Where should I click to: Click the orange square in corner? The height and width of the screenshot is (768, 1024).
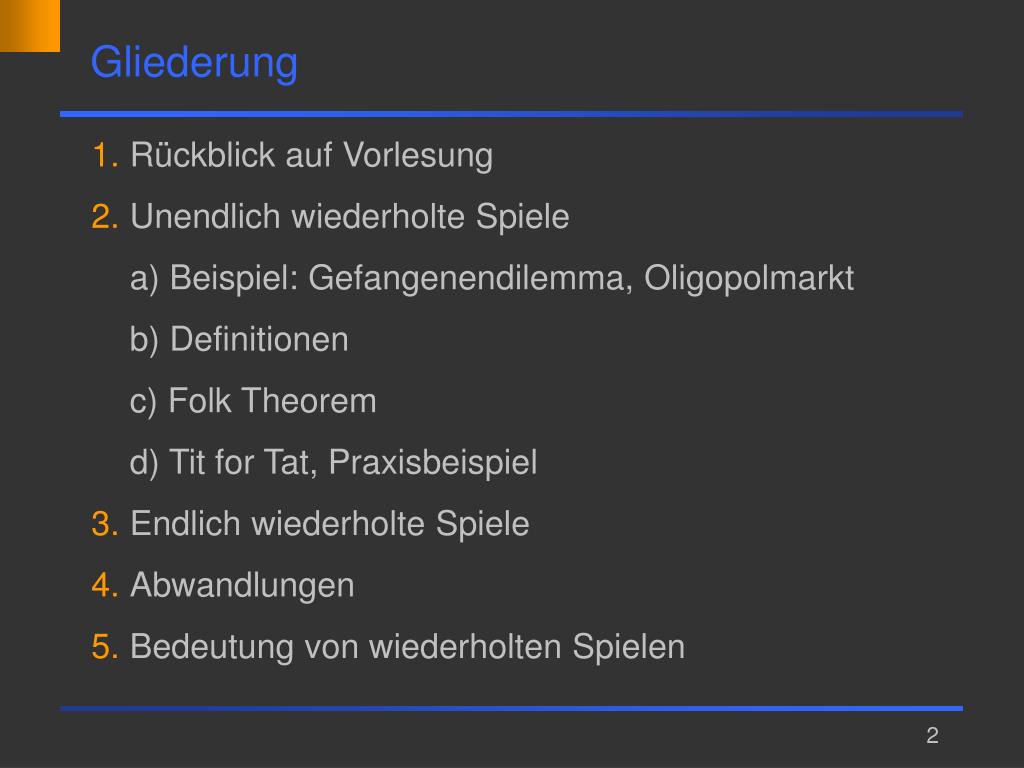coord(30,25)
